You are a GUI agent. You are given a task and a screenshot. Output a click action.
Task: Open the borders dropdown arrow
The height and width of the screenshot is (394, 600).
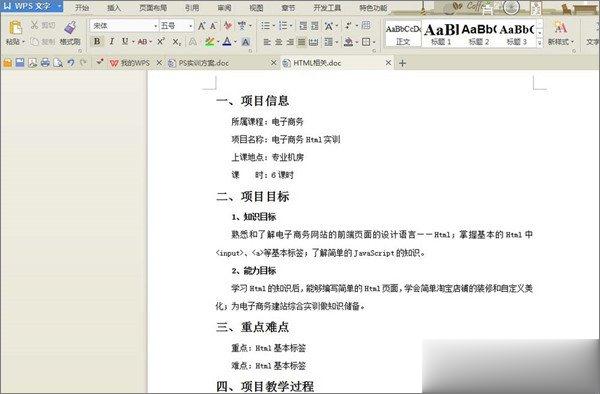[x=374, y=42]
